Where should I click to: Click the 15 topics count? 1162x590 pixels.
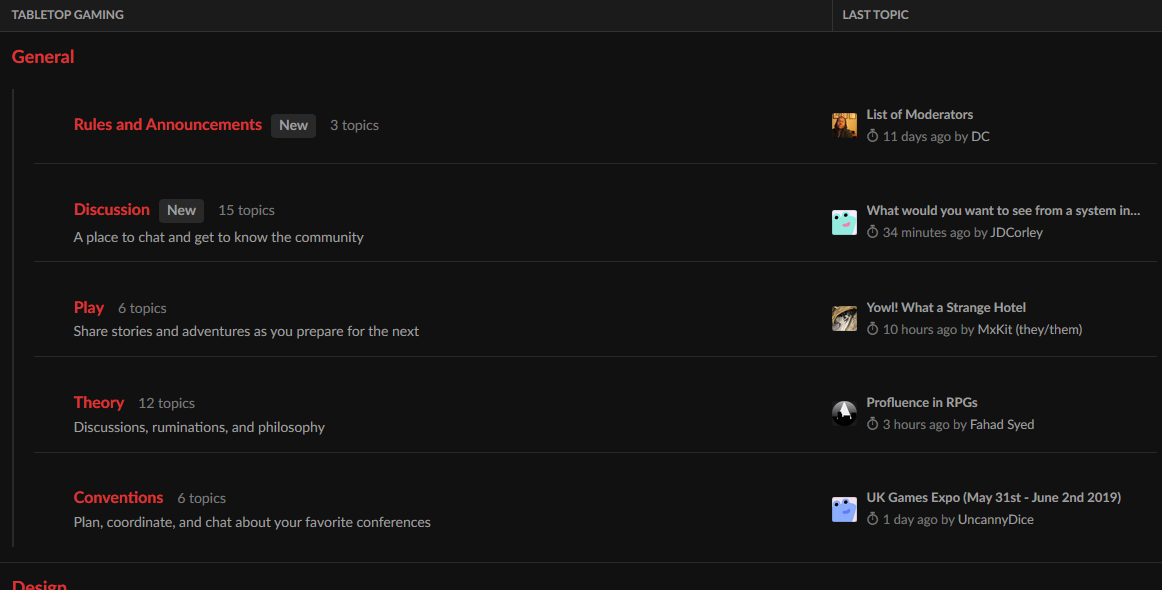(246, 211)
